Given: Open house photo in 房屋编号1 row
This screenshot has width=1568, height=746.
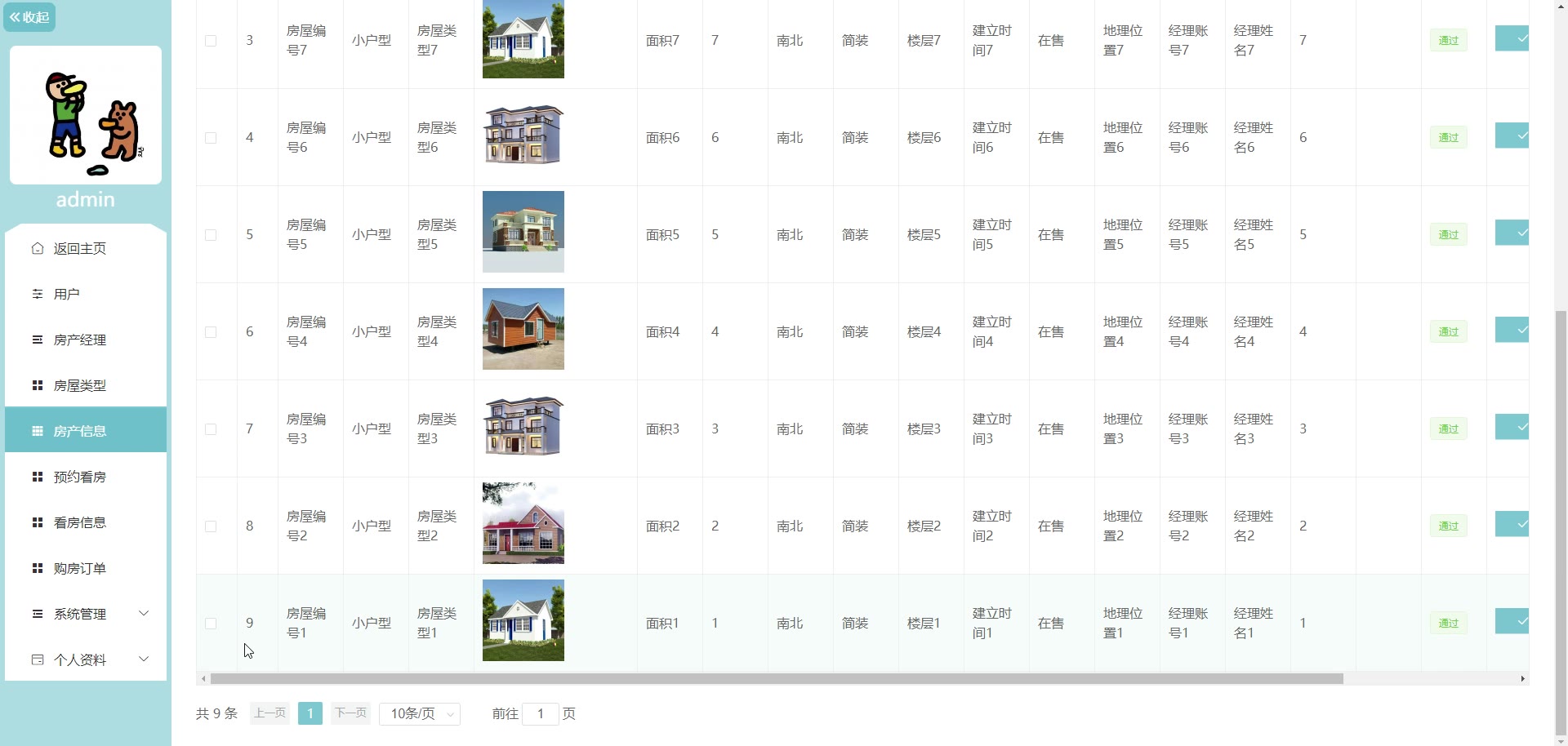Looking at the screenshot, I should click(x=523, y=620).
